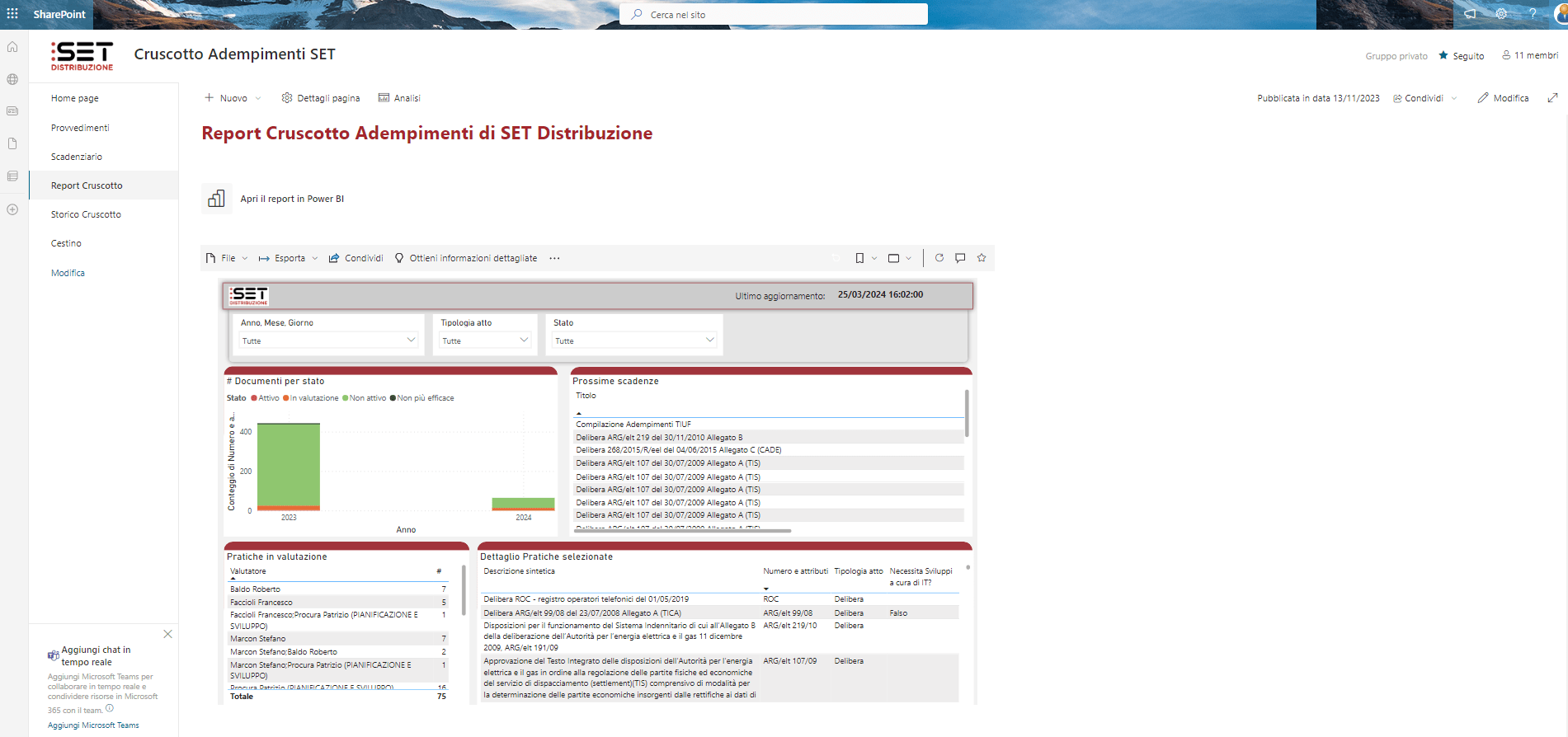The image size is (1568, 737).
Task: Expand the Nuovo dropdown chevron
Action: [258, 98]
